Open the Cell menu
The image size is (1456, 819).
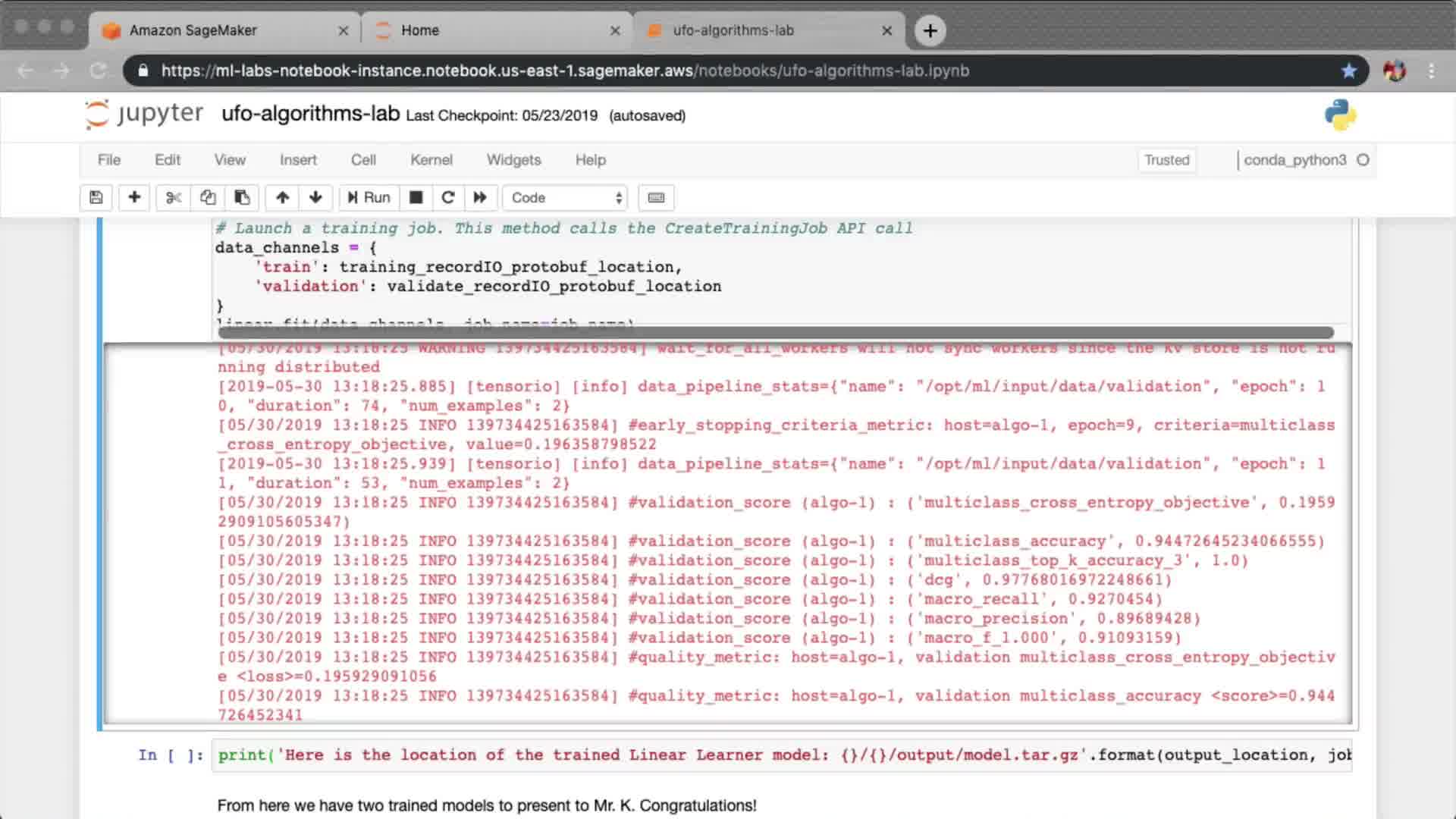tap(363, 160)
